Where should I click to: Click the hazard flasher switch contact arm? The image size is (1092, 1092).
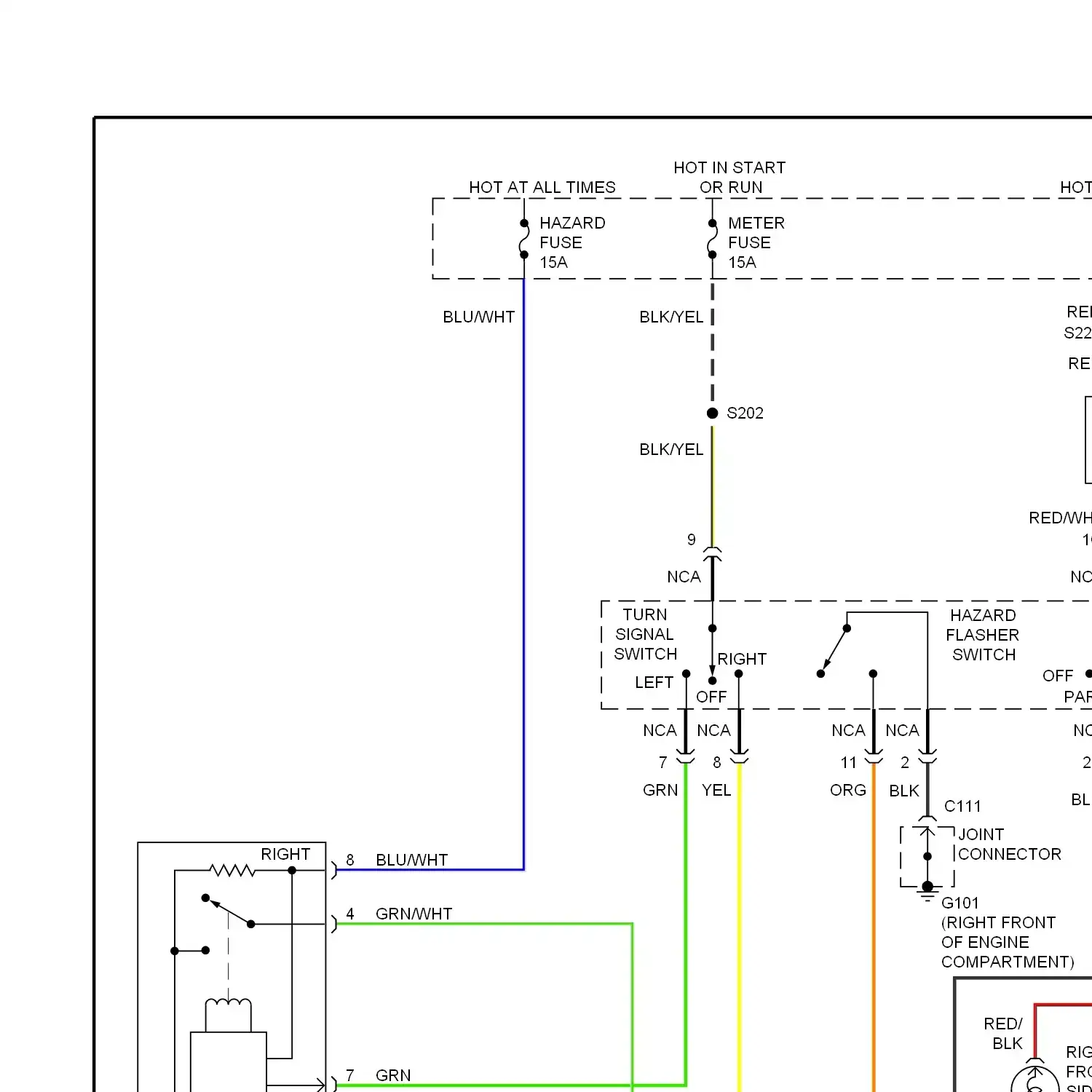(834, 650)
